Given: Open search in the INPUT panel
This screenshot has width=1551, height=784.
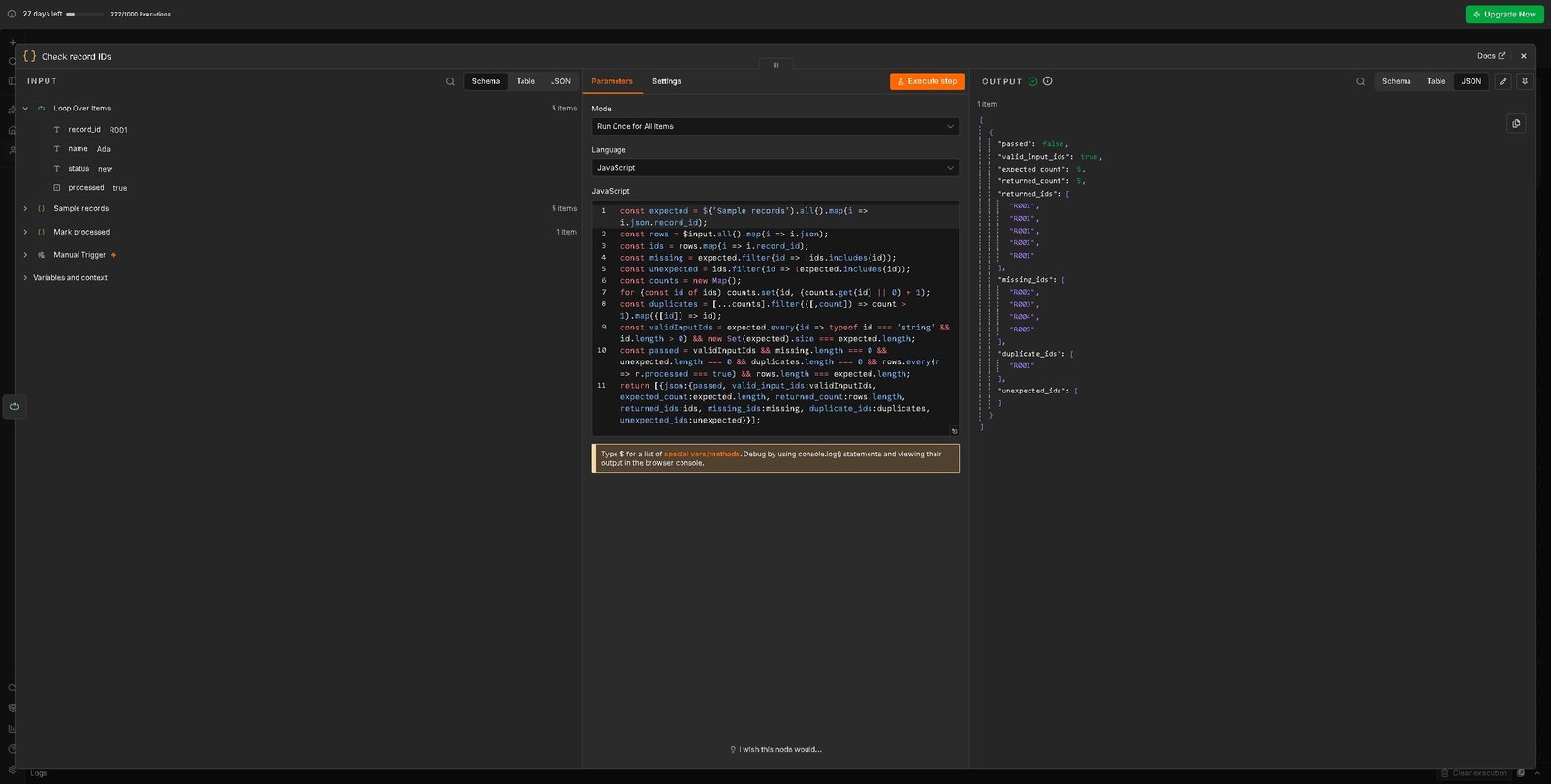Looking at the screenshot, I should pos(450,81).
